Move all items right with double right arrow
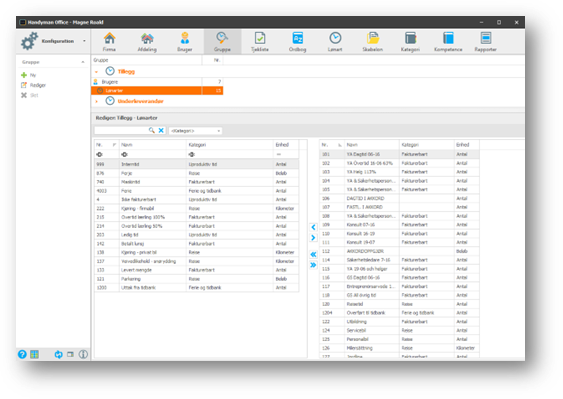 click(313, 265)
